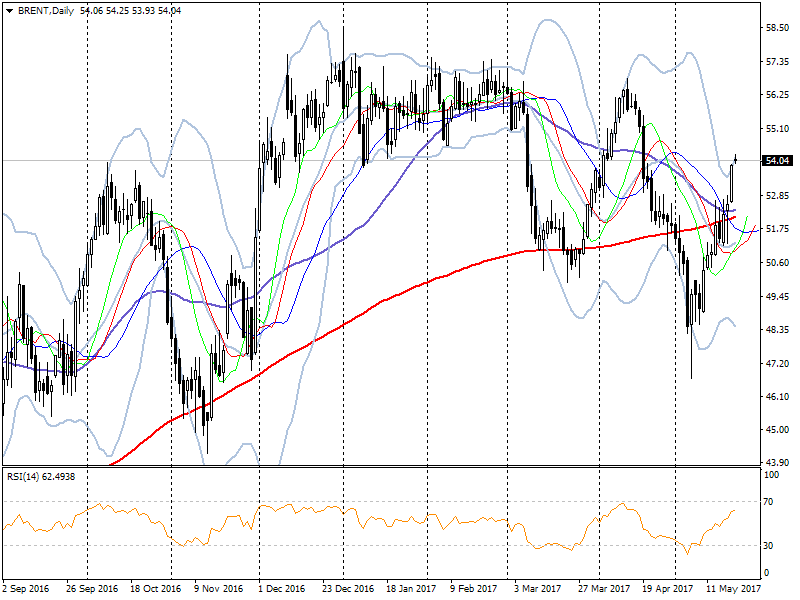Select the 56.25 price axis label
800x600 pixels.
777,95
